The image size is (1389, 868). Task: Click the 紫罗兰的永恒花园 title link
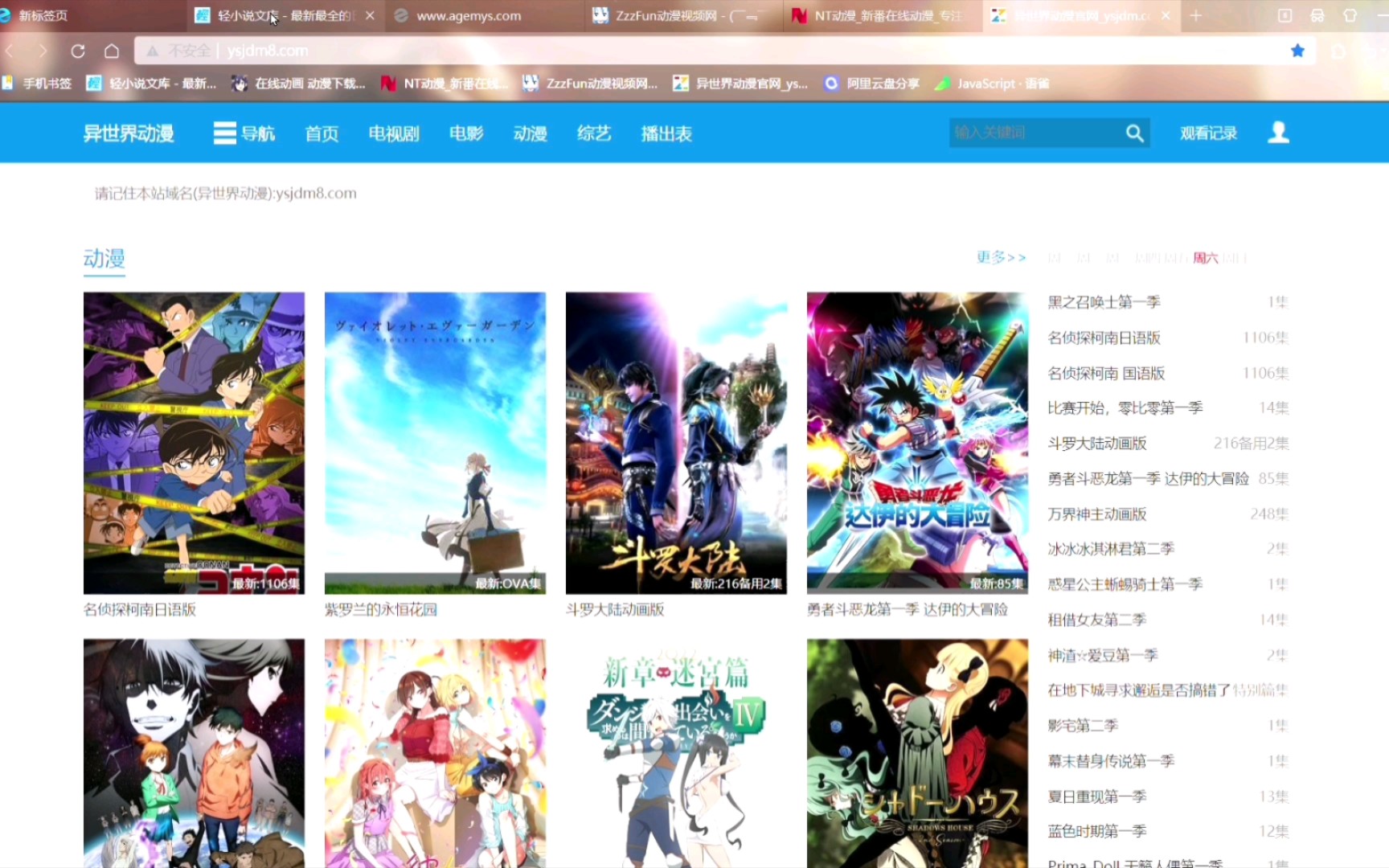coord(381,609)
